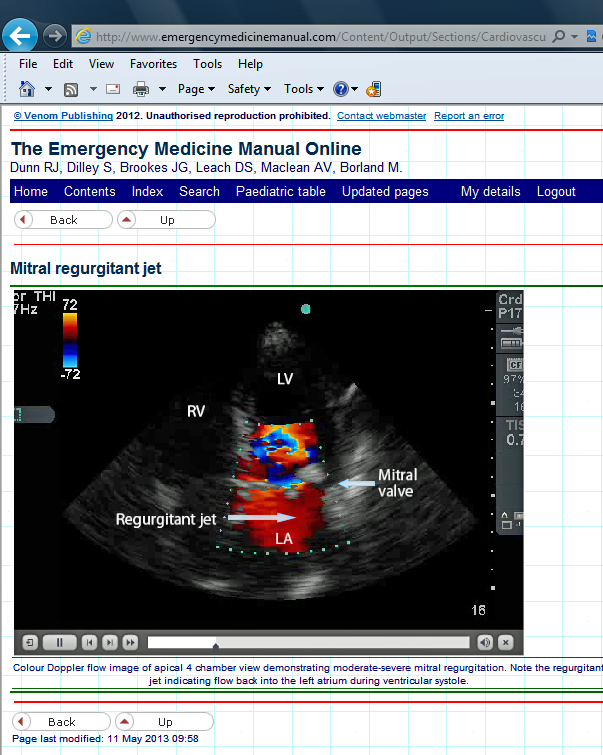Open the Tools dropdown in command bar

pos(303,89)
